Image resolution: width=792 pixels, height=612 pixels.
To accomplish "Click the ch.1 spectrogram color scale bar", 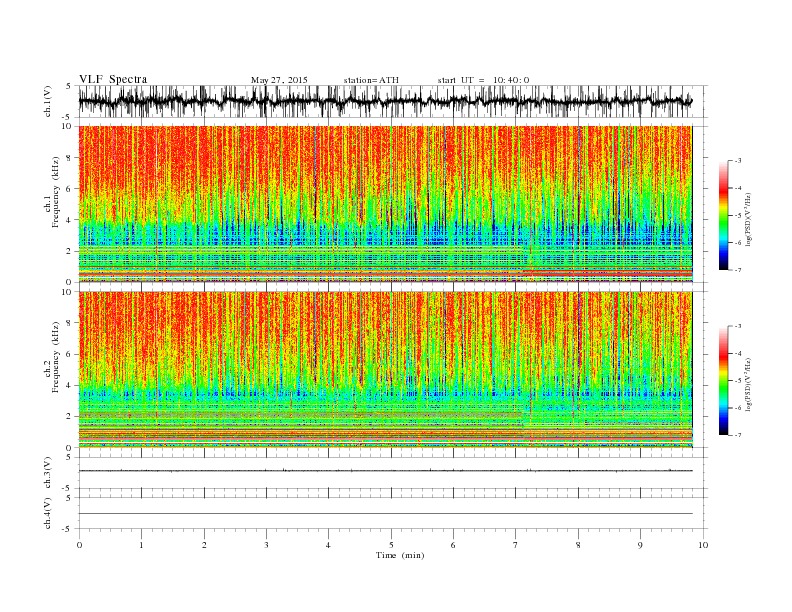I will point(724,215).
